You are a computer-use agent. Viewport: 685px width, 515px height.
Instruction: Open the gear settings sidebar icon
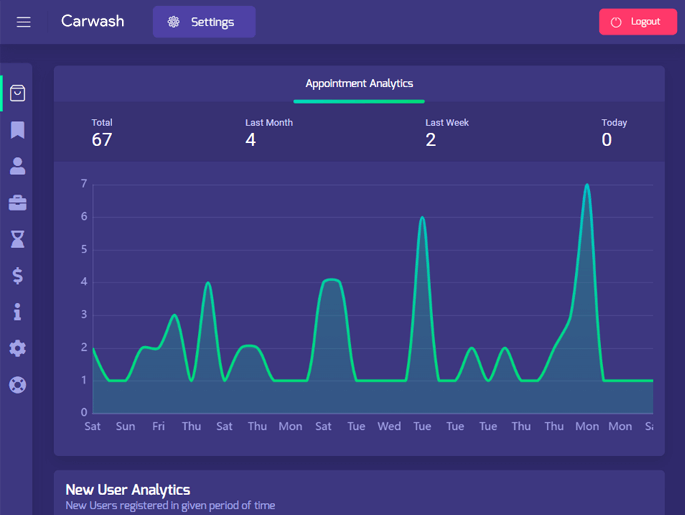[x=17, y=349]
